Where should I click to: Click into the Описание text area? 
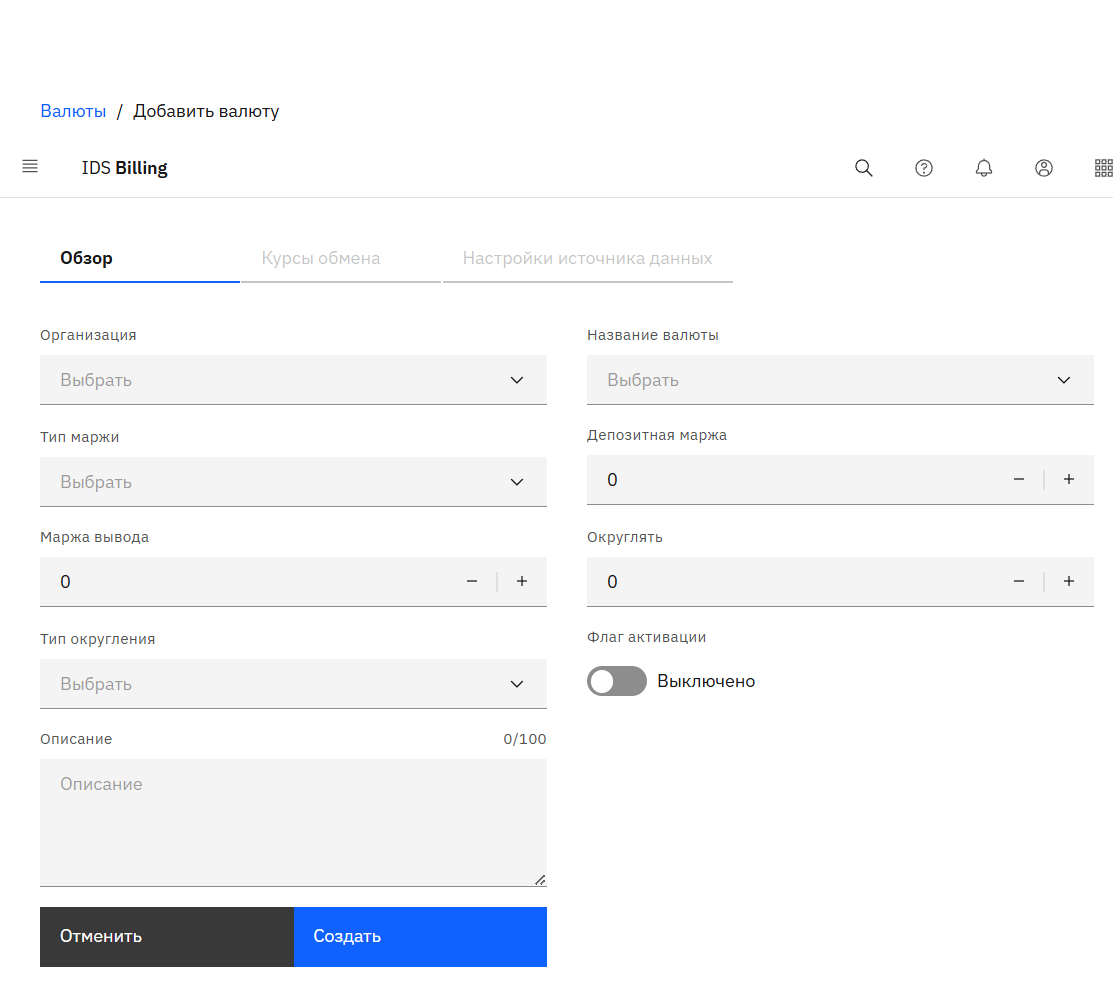(x=293, y=822)
